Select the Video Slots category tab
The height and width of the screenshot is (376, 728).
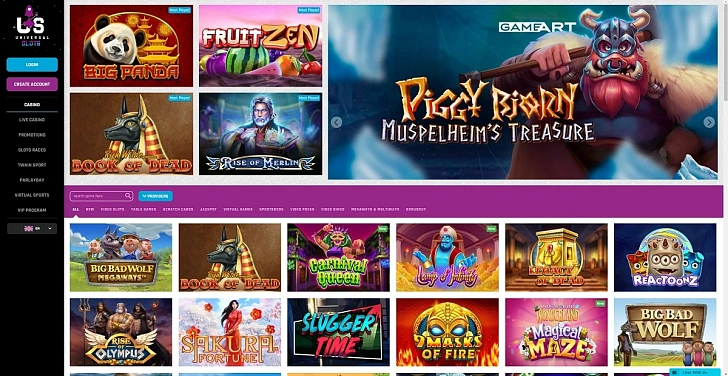click(112, 209)
